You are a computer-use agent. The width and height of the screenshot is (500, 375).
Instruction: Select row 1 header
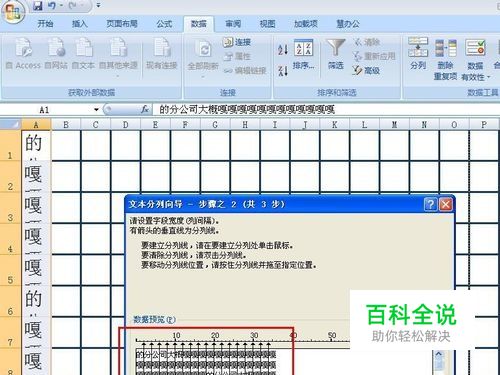[x=11, y=145]
